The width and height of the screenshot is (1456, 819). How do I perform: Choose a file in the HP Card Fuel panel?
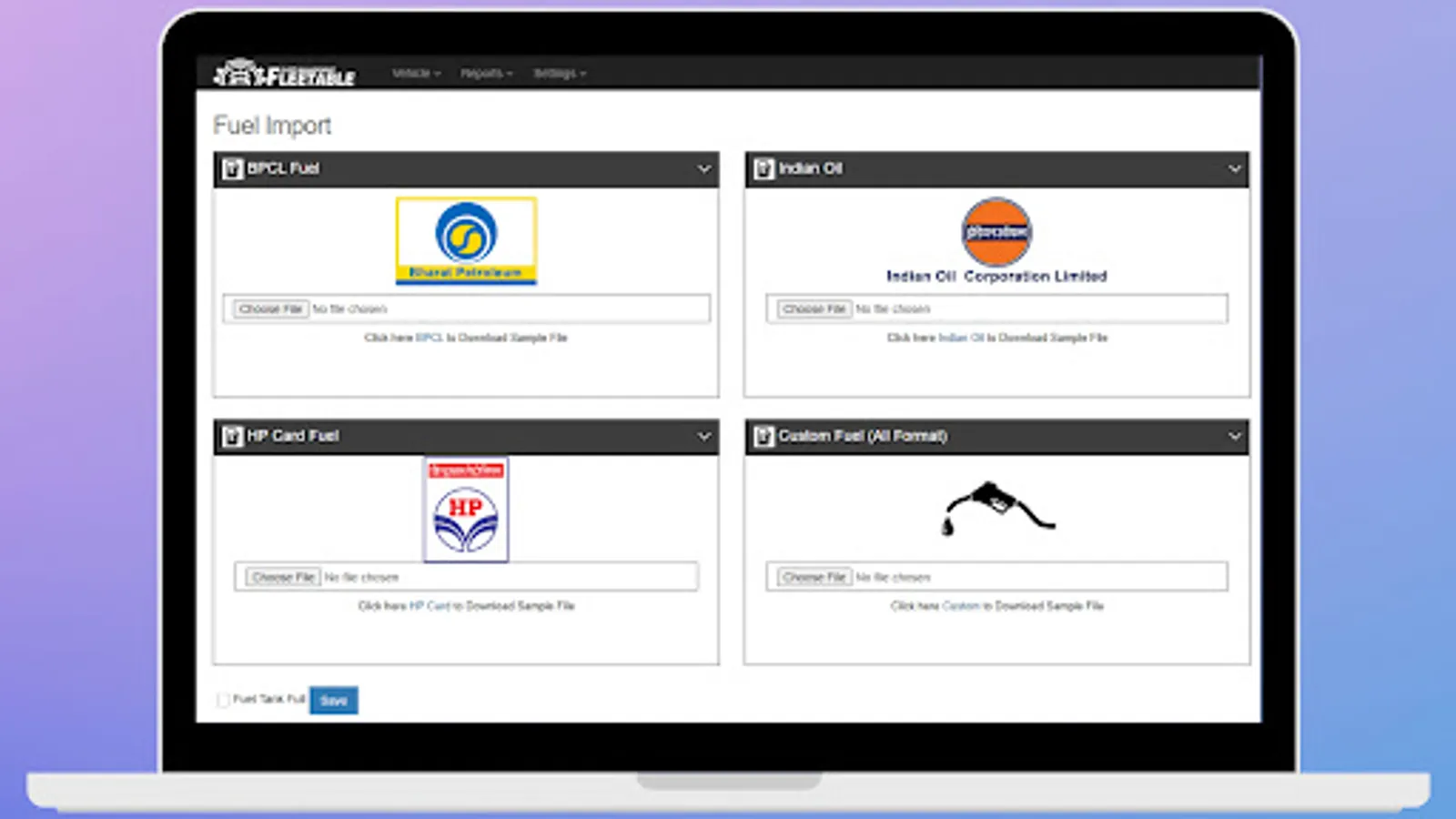283,577
